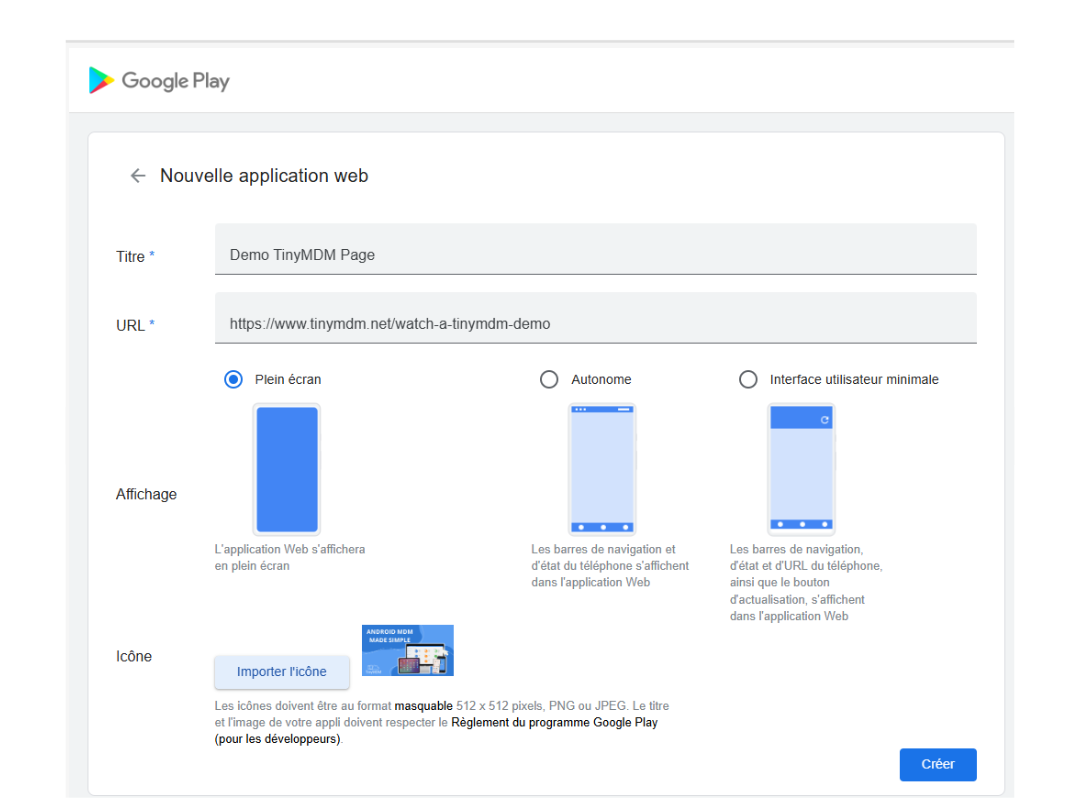
Task: Click the Créer button
Action: point(938,765)
